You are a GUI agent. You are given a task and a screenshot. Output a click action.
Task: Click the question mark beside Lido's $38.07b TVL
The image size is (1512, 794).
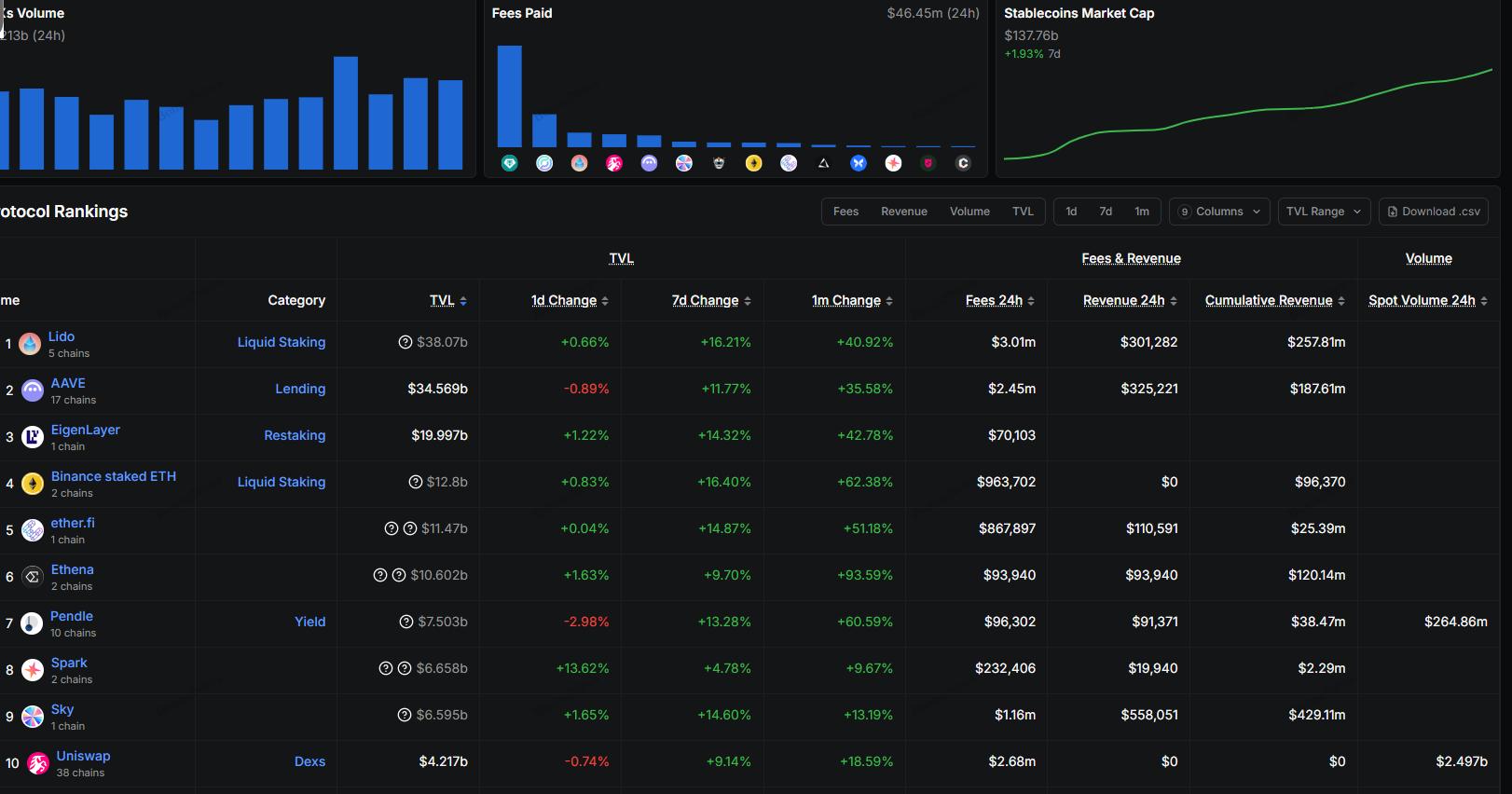coord(405,342)
